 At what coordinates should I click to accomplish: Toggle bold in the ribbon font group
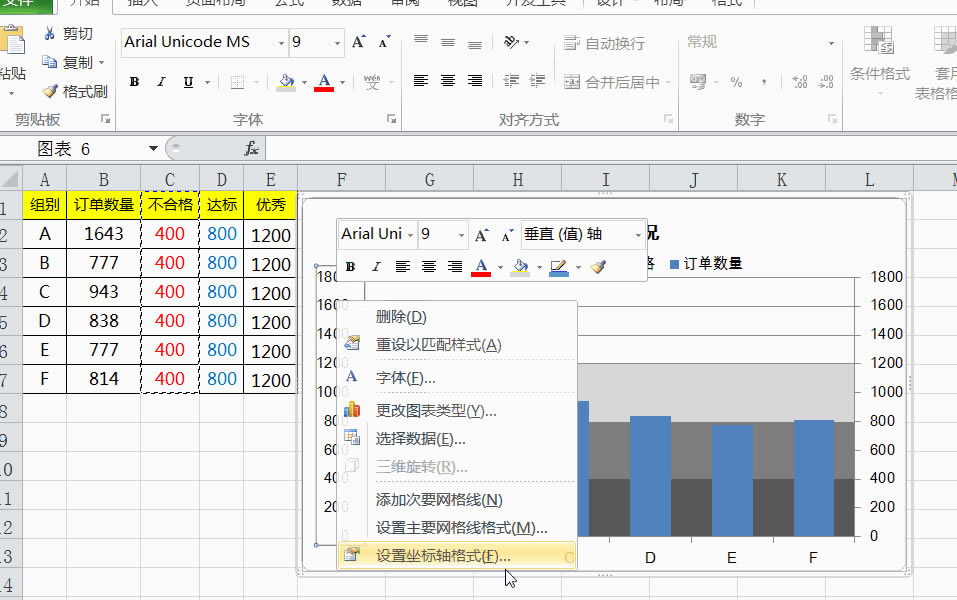click(134, 82)
